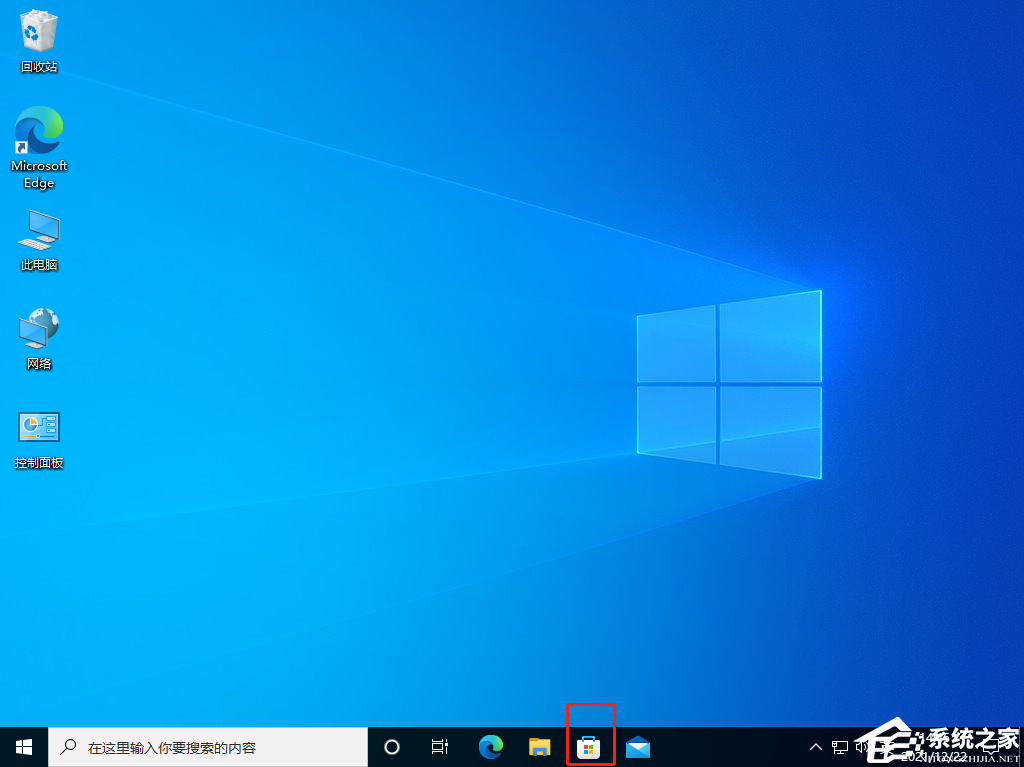This screenshot has width=1024, height=767.
Task: Click the Show desktop strip at the taskbar edge
Action: [x=1021, y=747]
